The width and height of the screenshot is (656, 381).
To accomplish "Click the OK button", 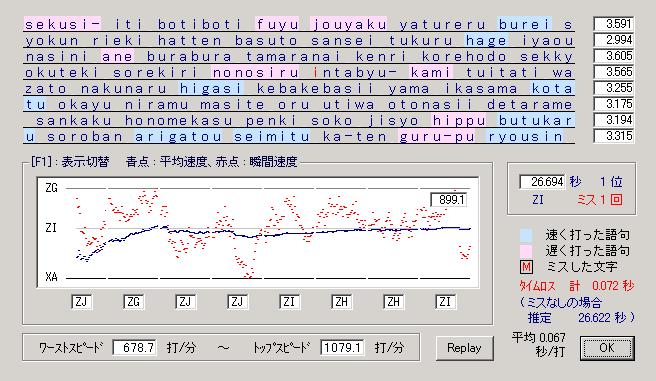I will 607,348.
